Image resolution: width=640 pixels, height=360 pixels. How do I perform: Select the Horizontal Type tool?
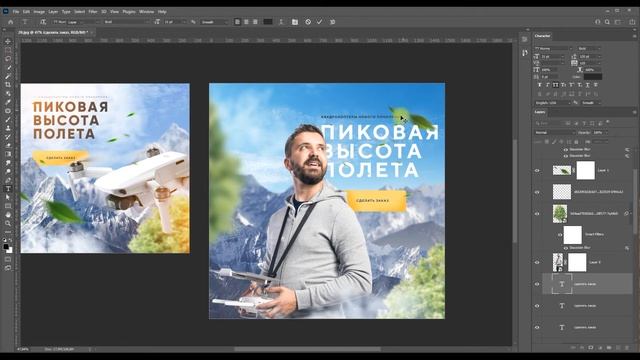coord(8,189)
